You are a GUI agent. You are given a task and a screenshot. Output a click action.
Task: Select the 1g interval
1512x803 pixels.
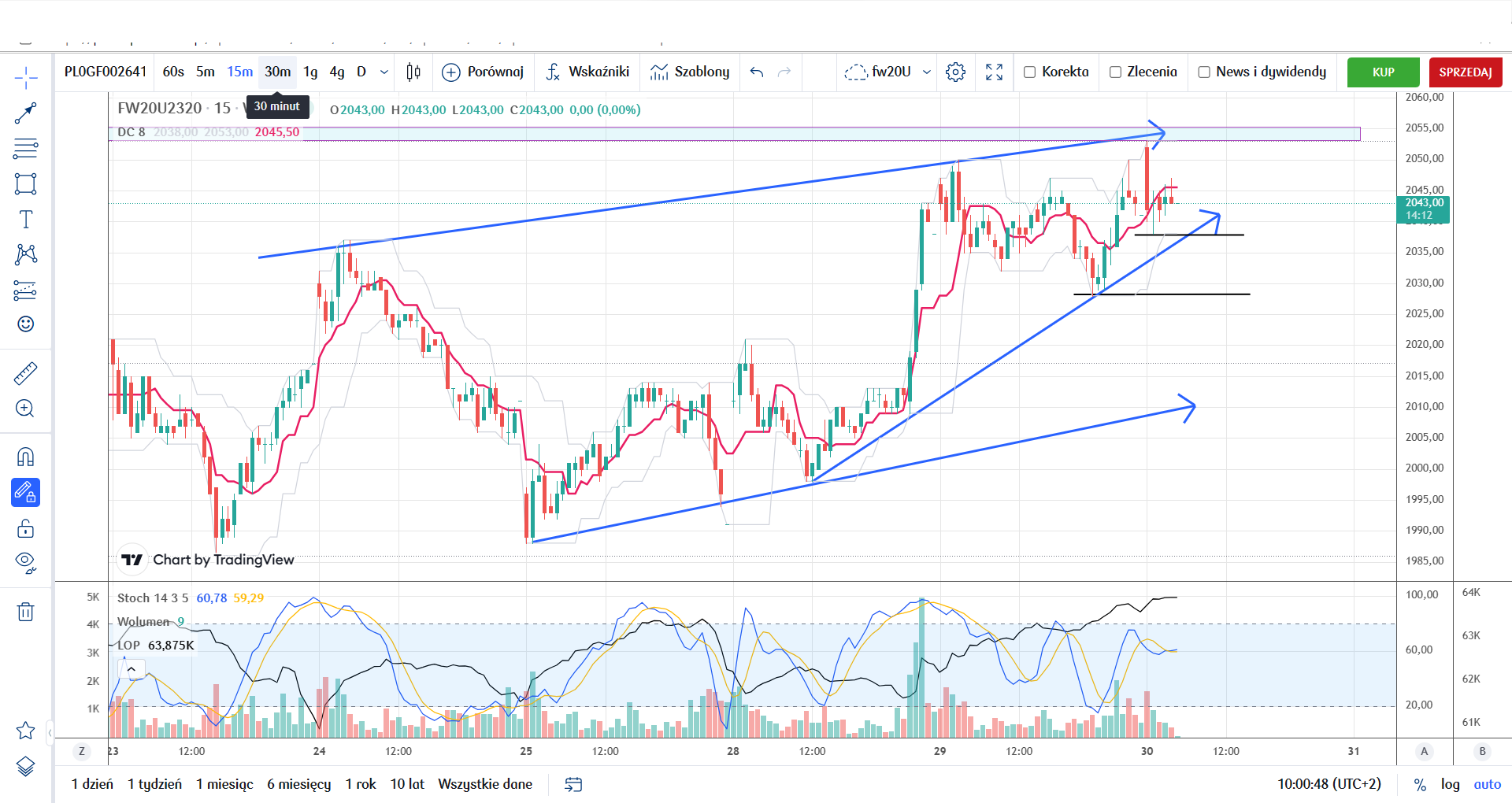click(x=311, y=72)
